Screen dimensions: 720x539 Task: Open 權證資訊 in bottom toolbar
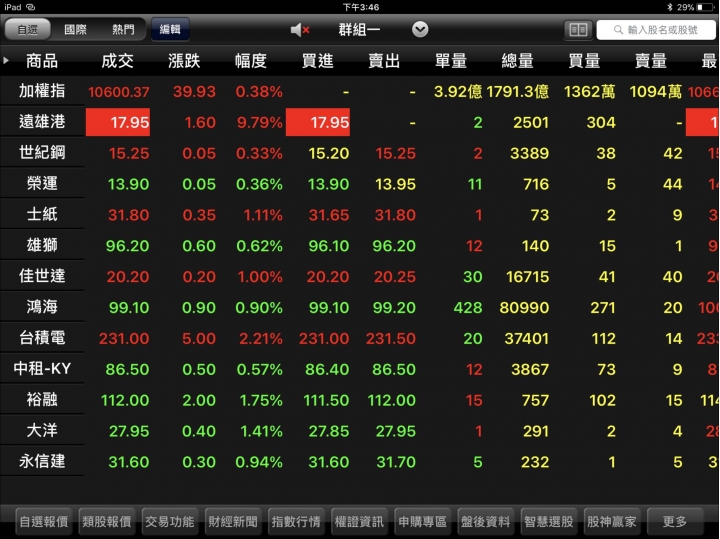(359, 522)
